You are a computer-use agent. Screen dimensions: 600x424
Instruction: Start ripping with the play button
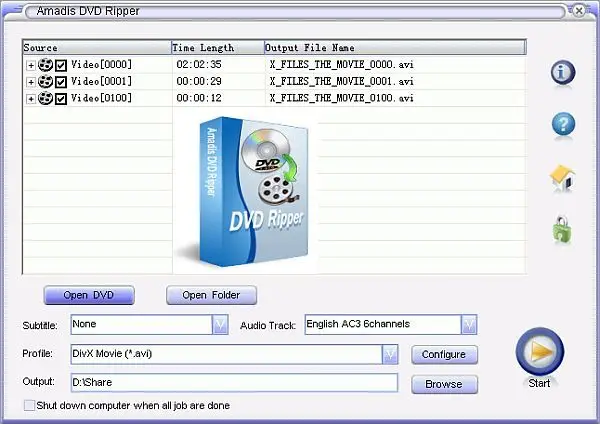pyautogui.click(x=540, y=351)
